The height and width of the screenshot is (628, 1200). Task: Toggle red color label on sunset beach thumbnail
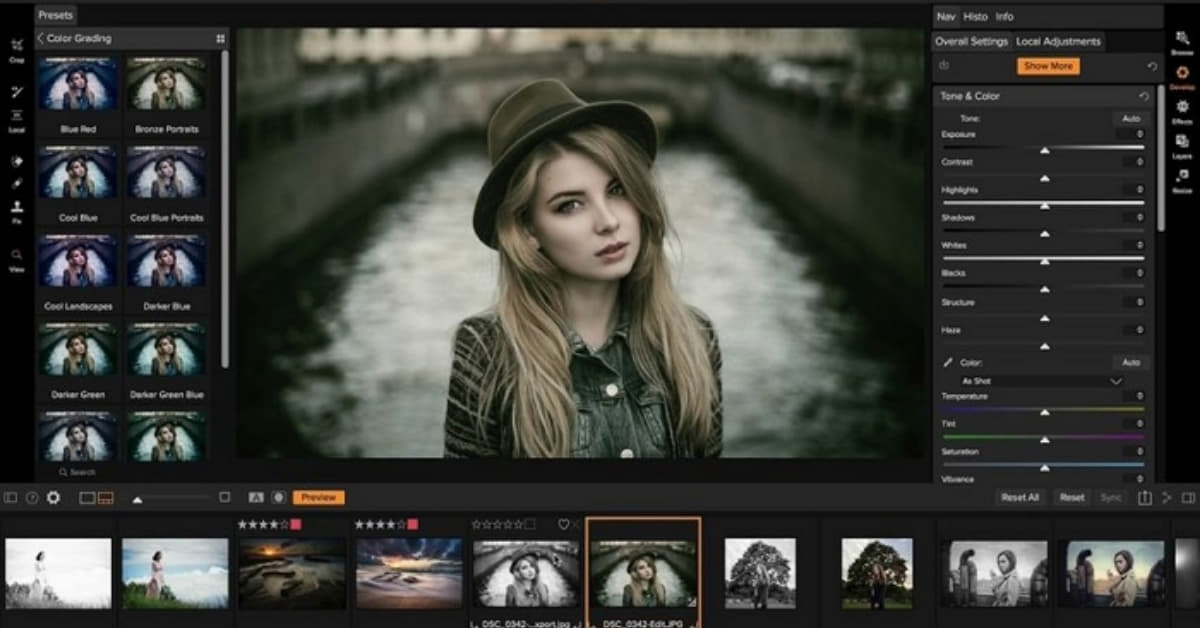point(295,524)
